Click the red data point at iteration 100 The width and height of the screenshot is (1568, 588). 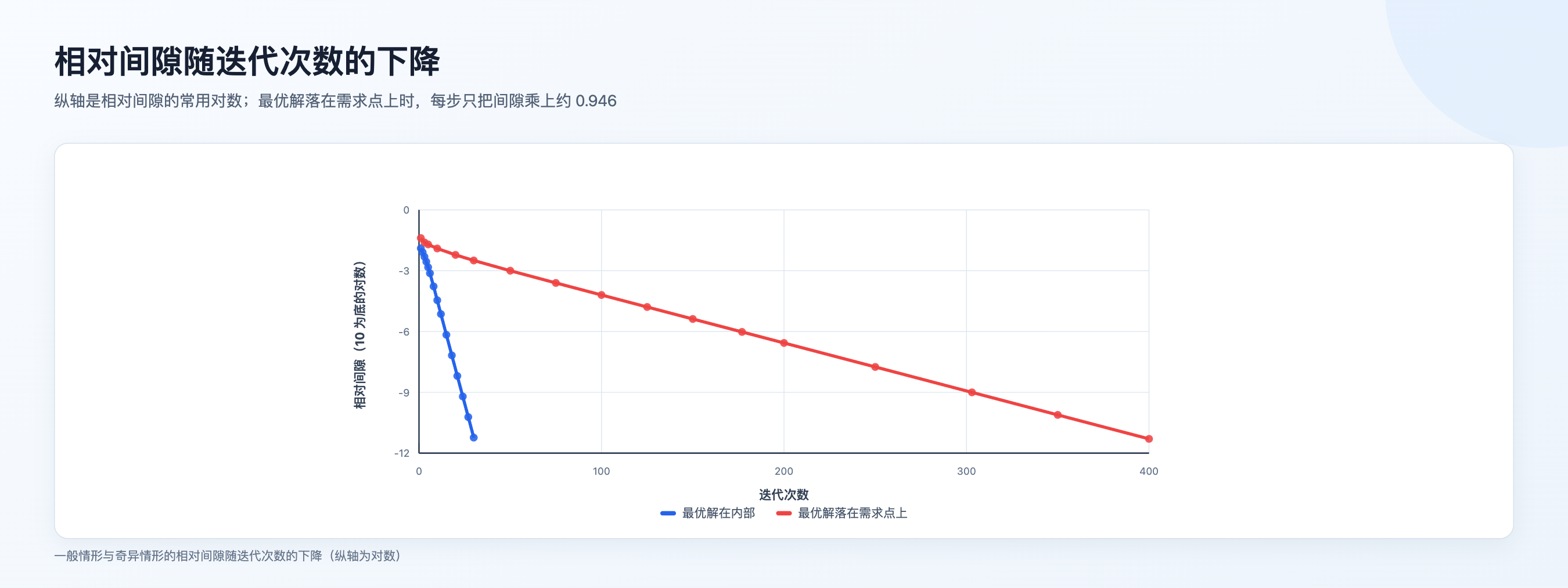pos(602,295)
